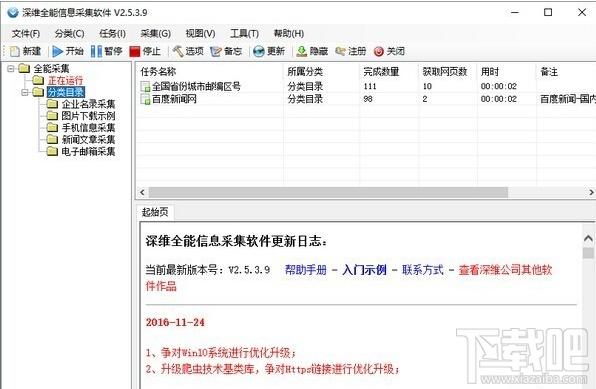Viewport: 596px width, 389px height.
Task: Click the 百度新闻-国内 remark cell
Action: pyautogui.click(x=568, y=99)
